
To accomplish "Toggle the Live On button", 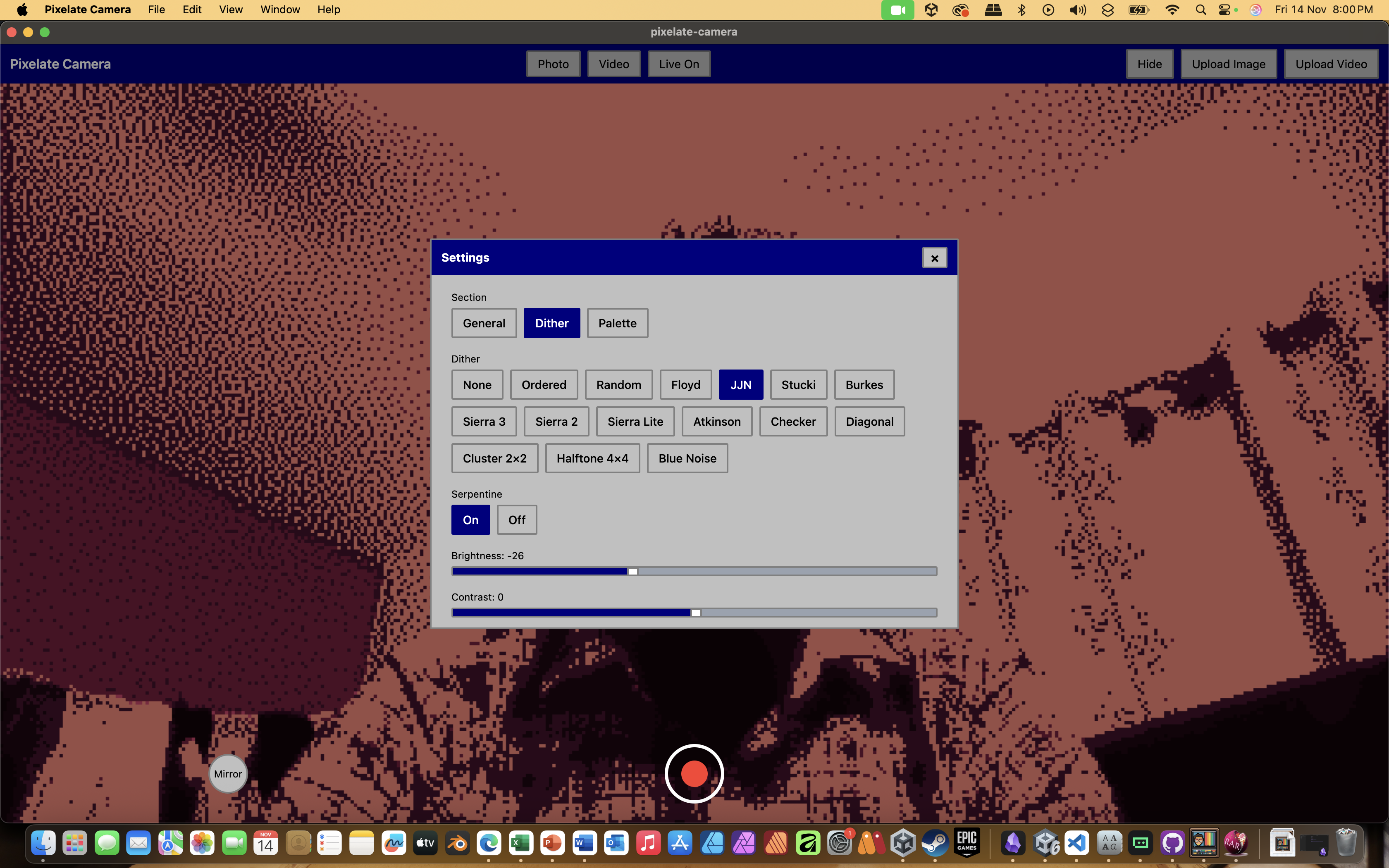I will tap(678, 64).
